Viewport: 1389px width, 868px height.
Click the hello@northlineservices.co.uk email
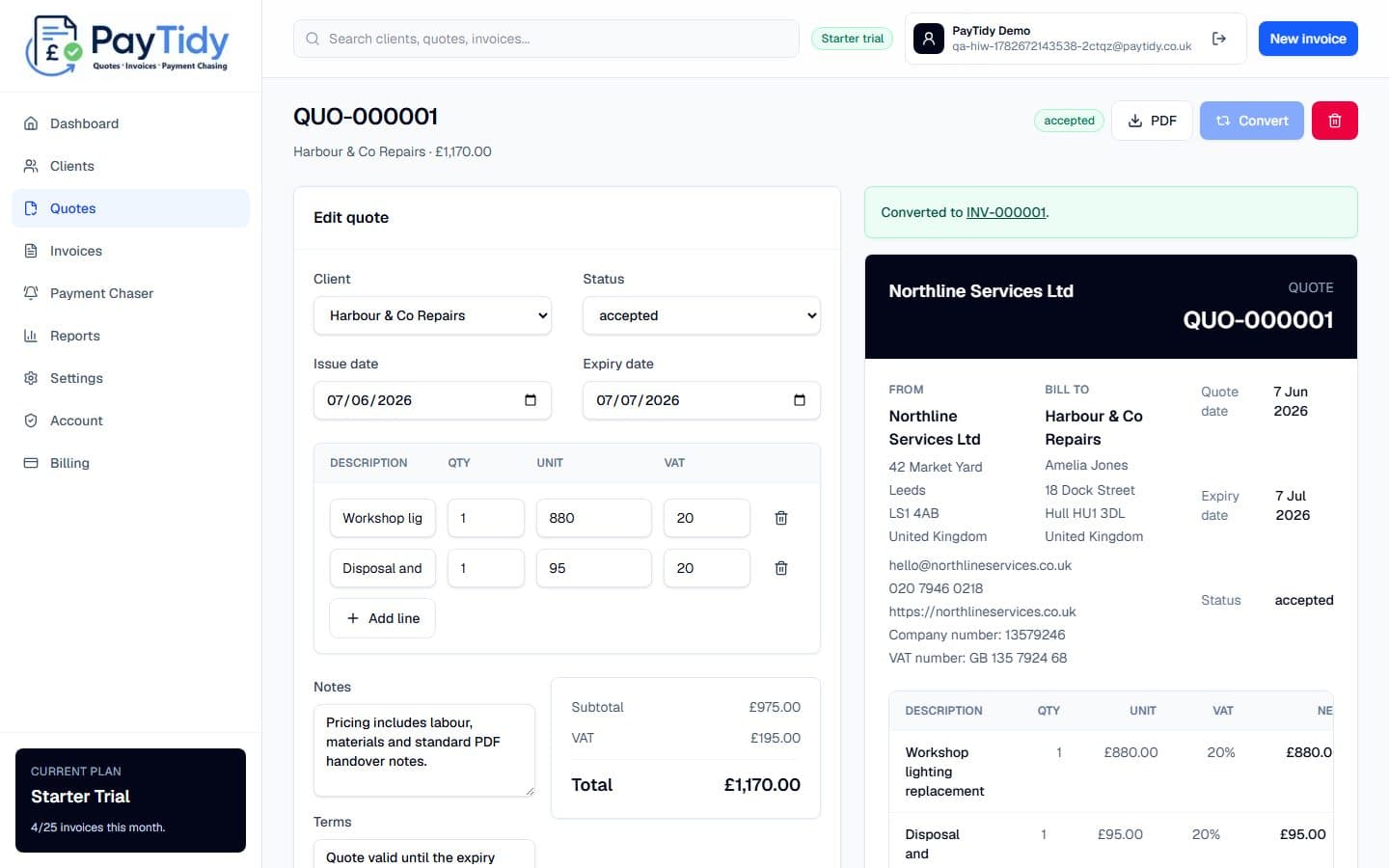click(x=980, y=565)
